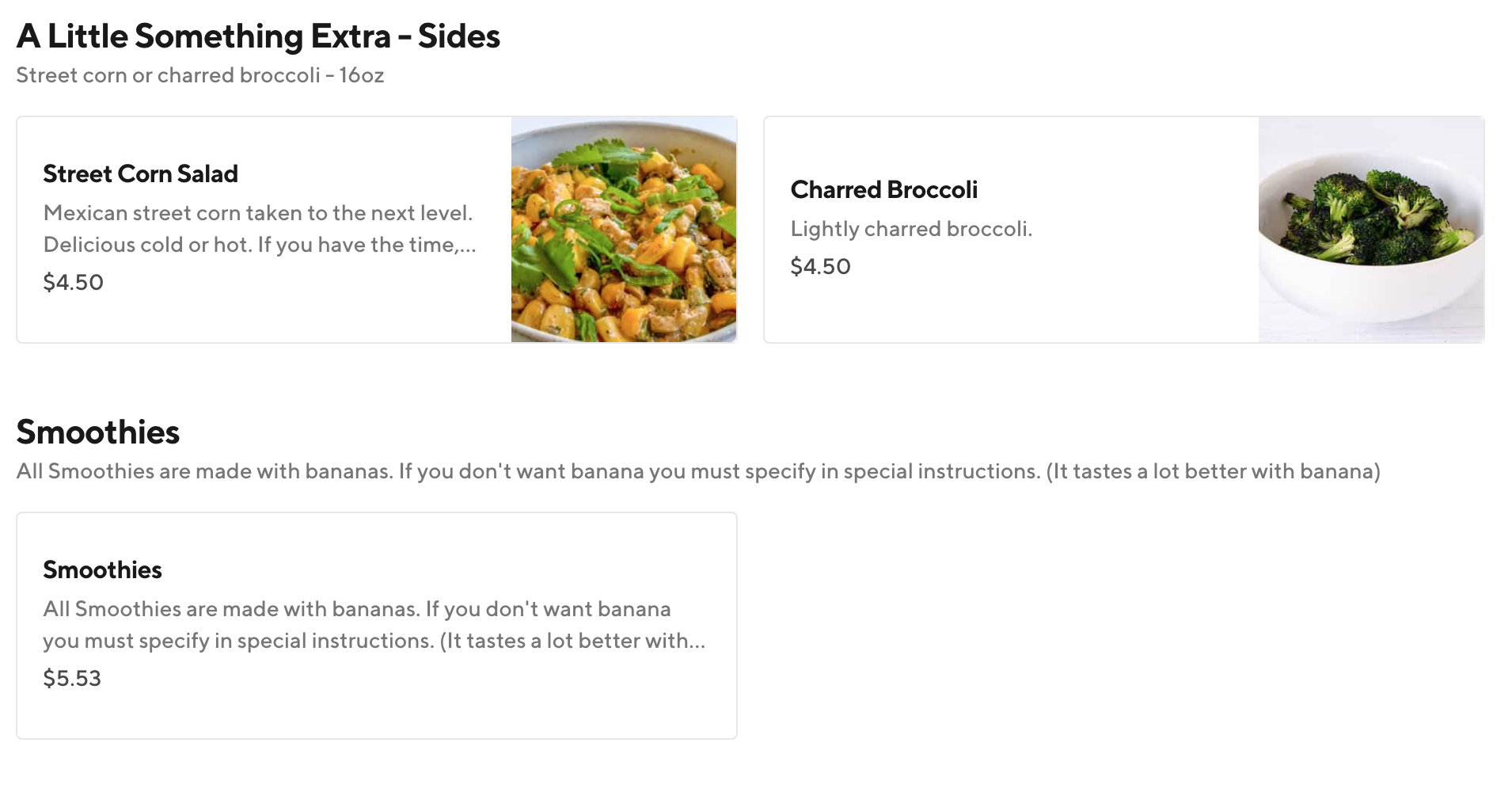Click the Smoothies card banana description text
This screenshot has width=1512, height=792.
[356, 609]
